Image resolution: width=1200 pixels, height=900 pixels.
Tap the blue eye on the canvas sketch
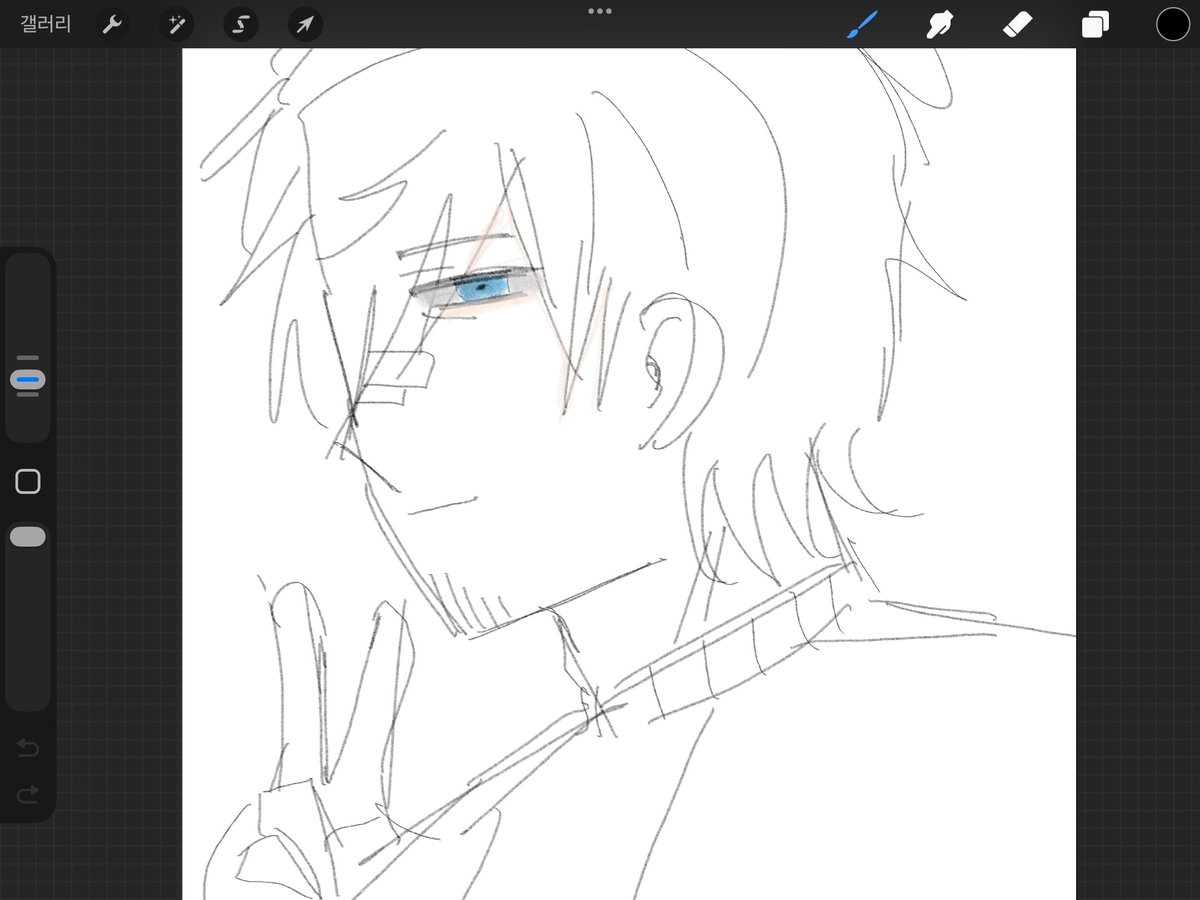click(483, 289)
